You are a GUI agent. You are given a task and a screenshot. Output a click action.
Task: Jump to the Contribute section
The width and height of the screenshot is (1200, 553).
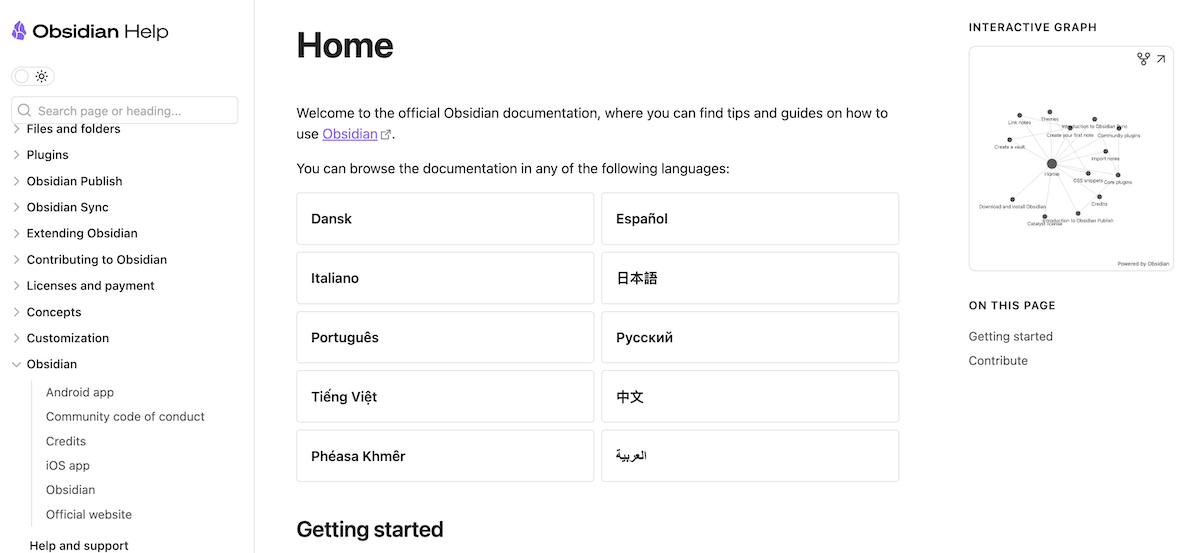tap(998, 360)
